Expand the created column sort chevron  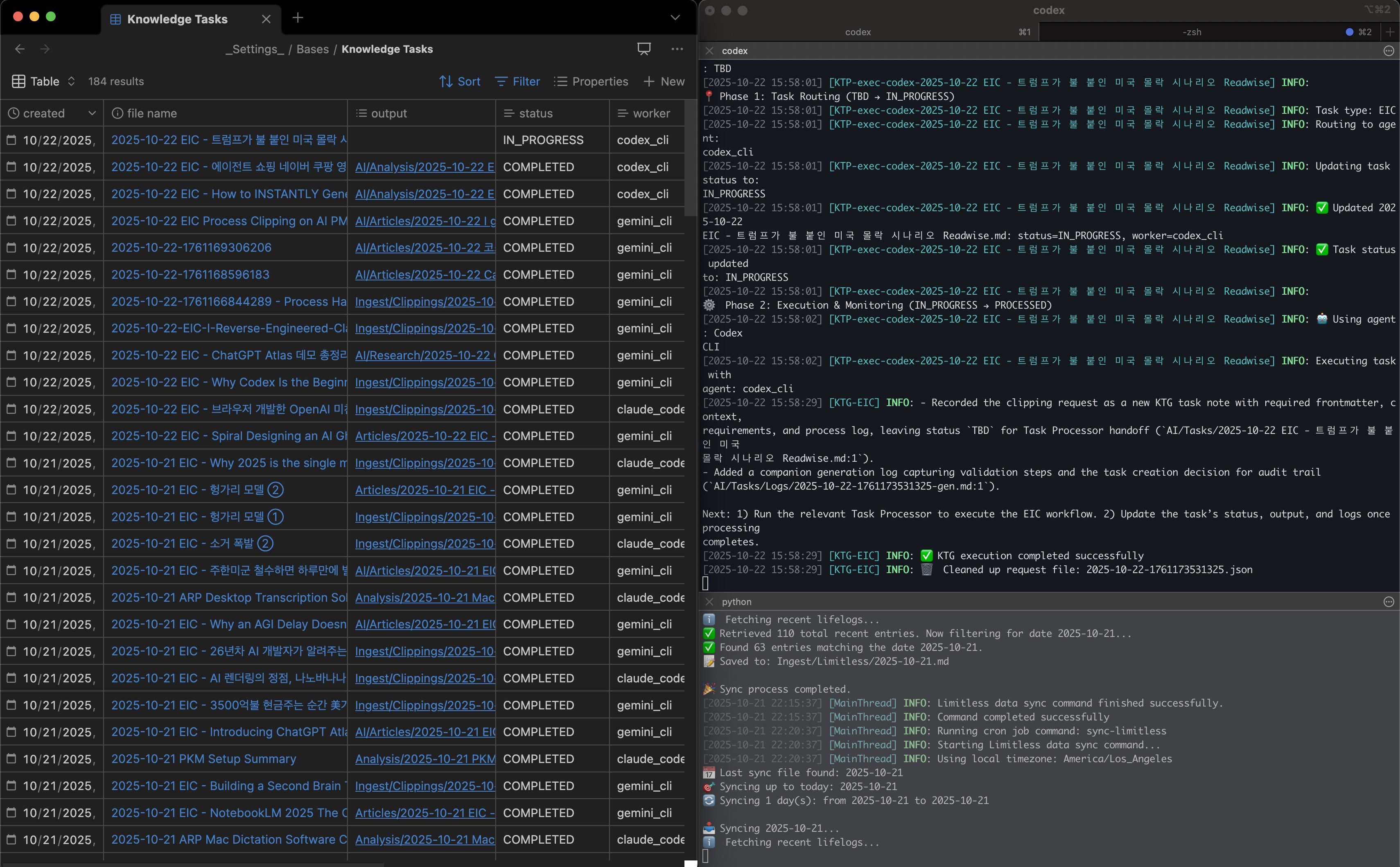[x=92, y=113]
